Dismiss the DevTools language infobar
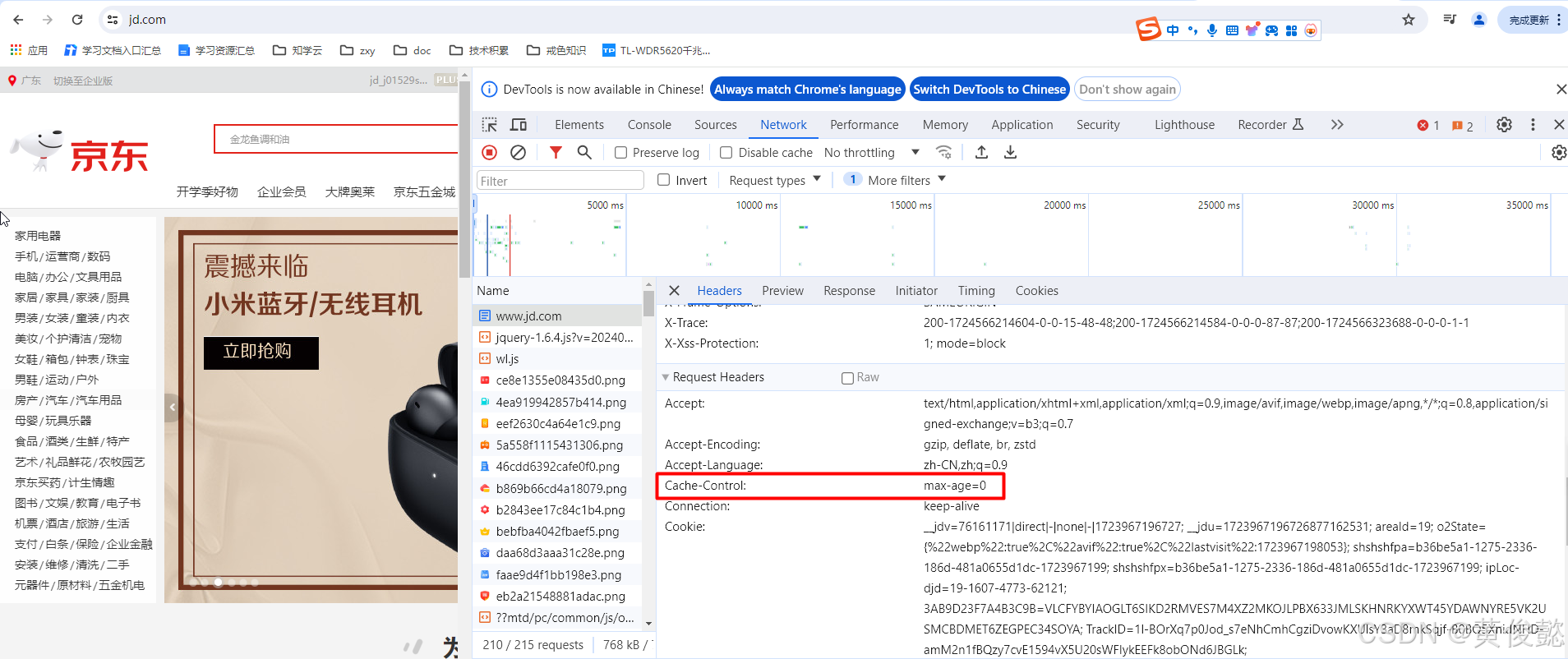 tap(1561, 89)
